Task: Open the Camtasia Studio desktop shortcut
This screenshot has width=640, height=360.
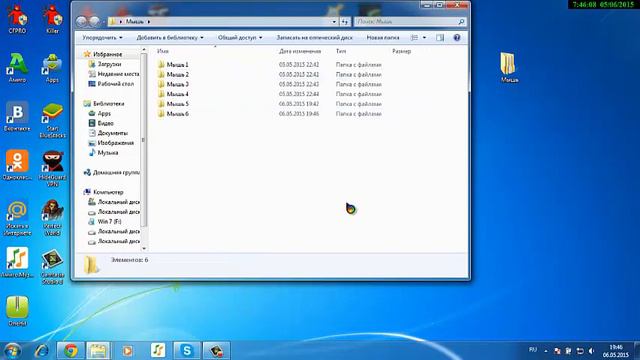Action: [x=53, y=267]
